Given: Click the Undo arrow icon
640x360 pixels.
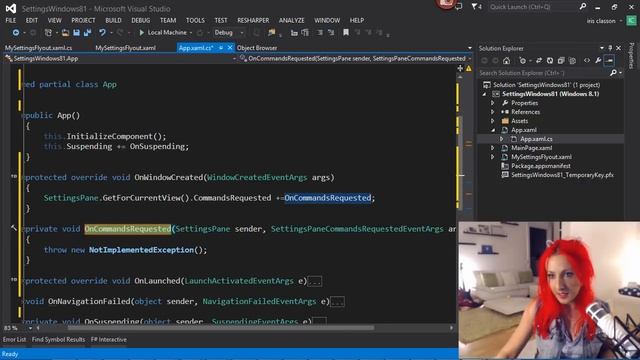Looking at the screenshot, I should coord(102,32).
